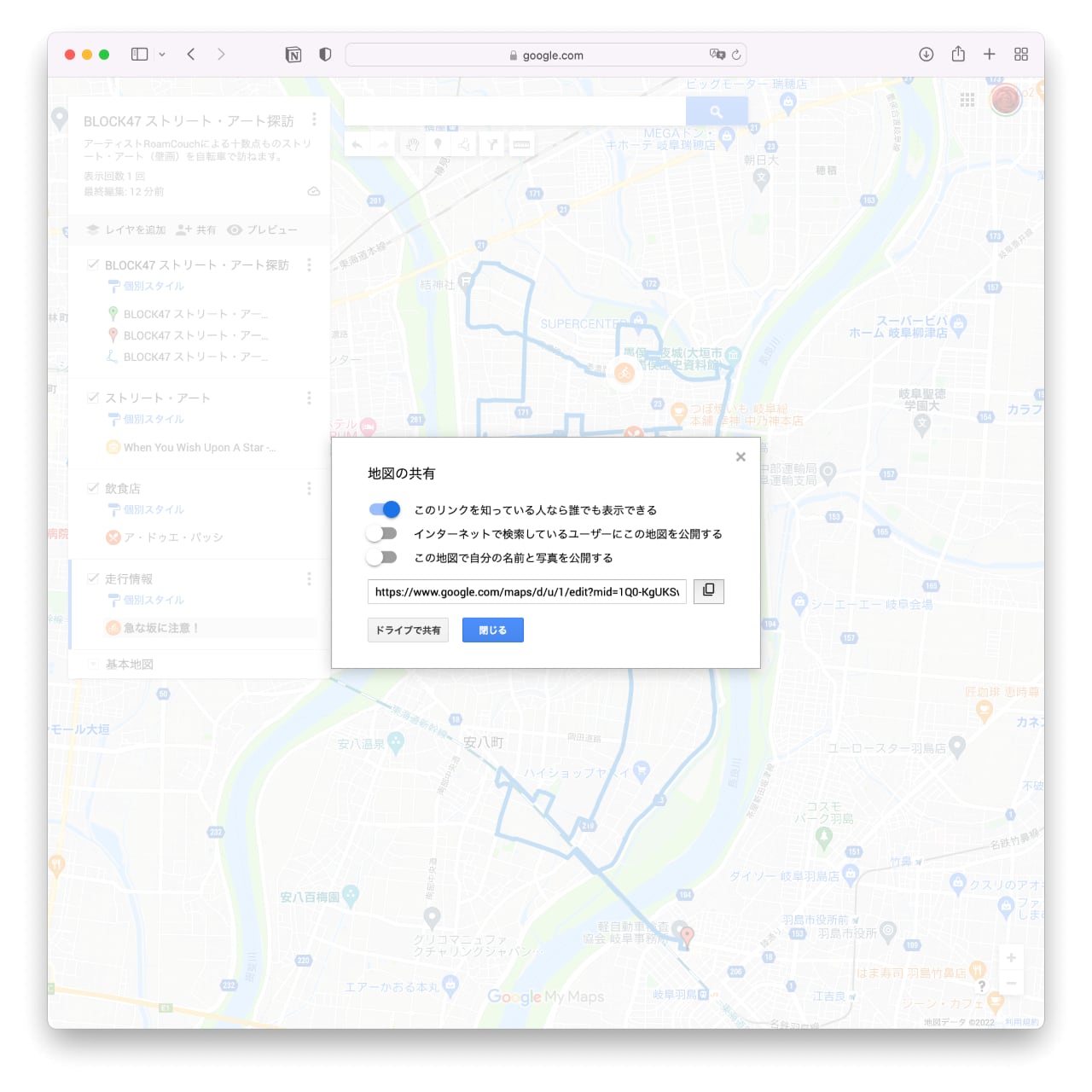The width and height of the screenshot is (1092, 1092).
Task: Reload the page in address bar
Action: (736, 55)
